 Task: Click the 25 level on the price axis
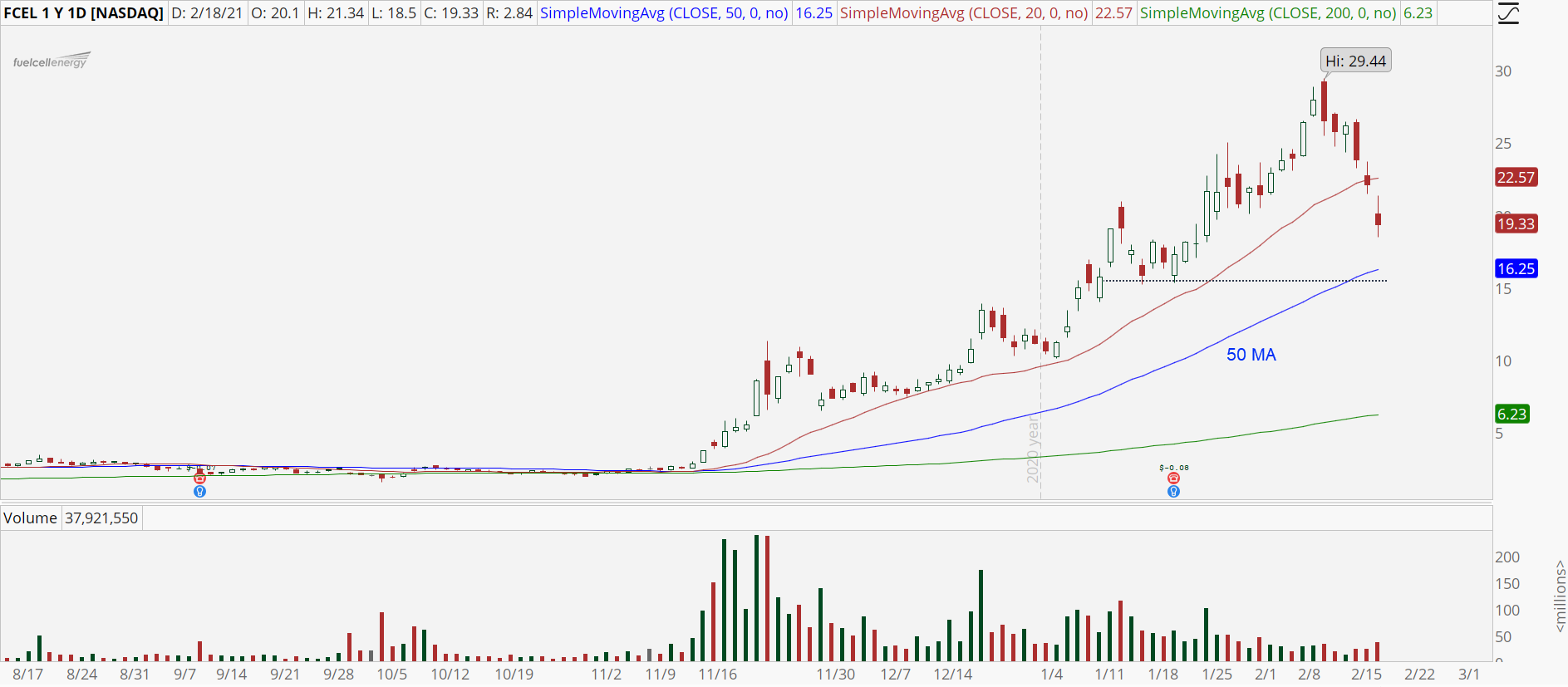point(1503,144)
